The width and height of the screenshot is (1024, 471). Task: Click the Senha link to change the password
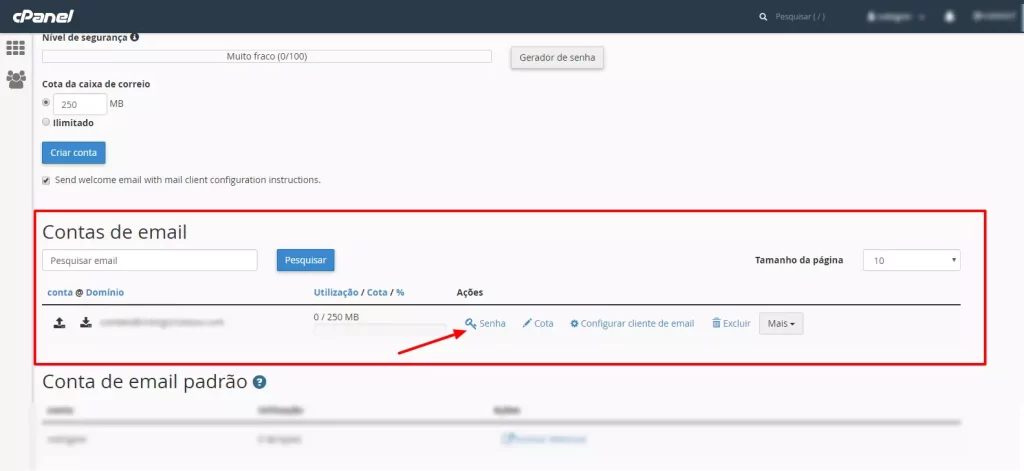point(486,324)
